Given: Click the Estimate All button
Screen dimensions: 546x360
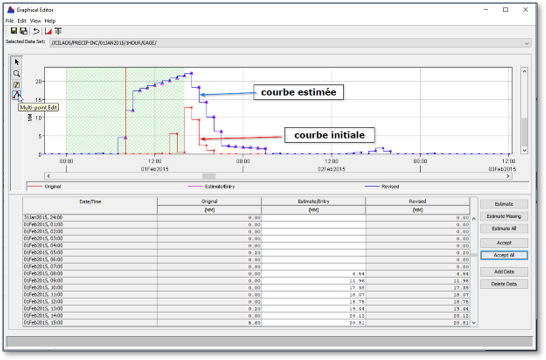Looking at the screenshot, I should point(504,228).
